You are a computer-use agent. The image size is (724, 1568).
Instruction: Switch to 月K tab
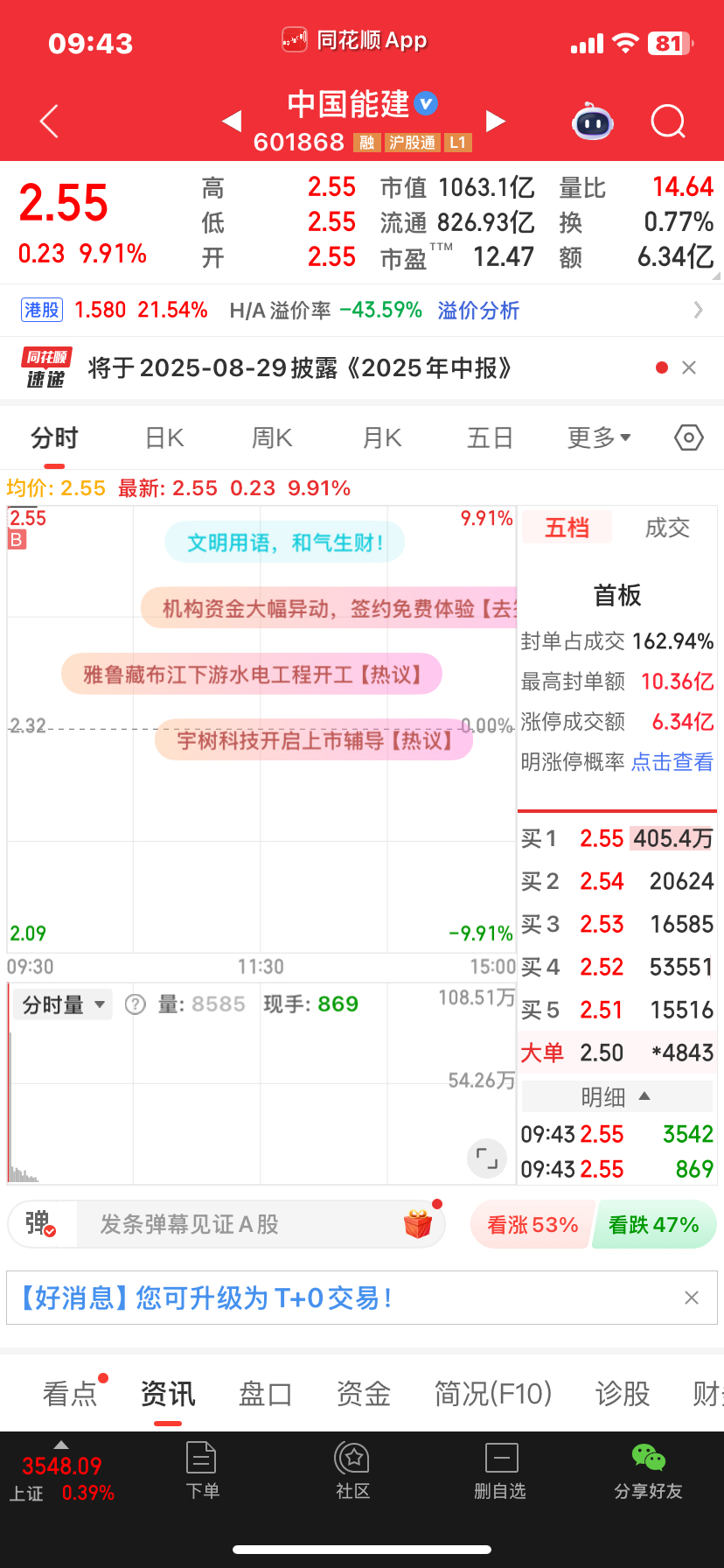[x=382, y=437]
